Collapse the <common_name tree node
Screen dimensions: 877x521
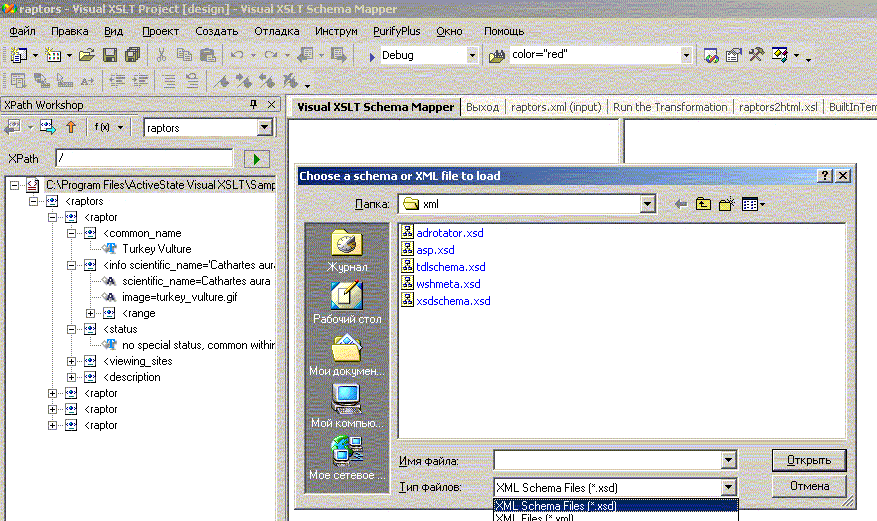click(x=71, y=233)
